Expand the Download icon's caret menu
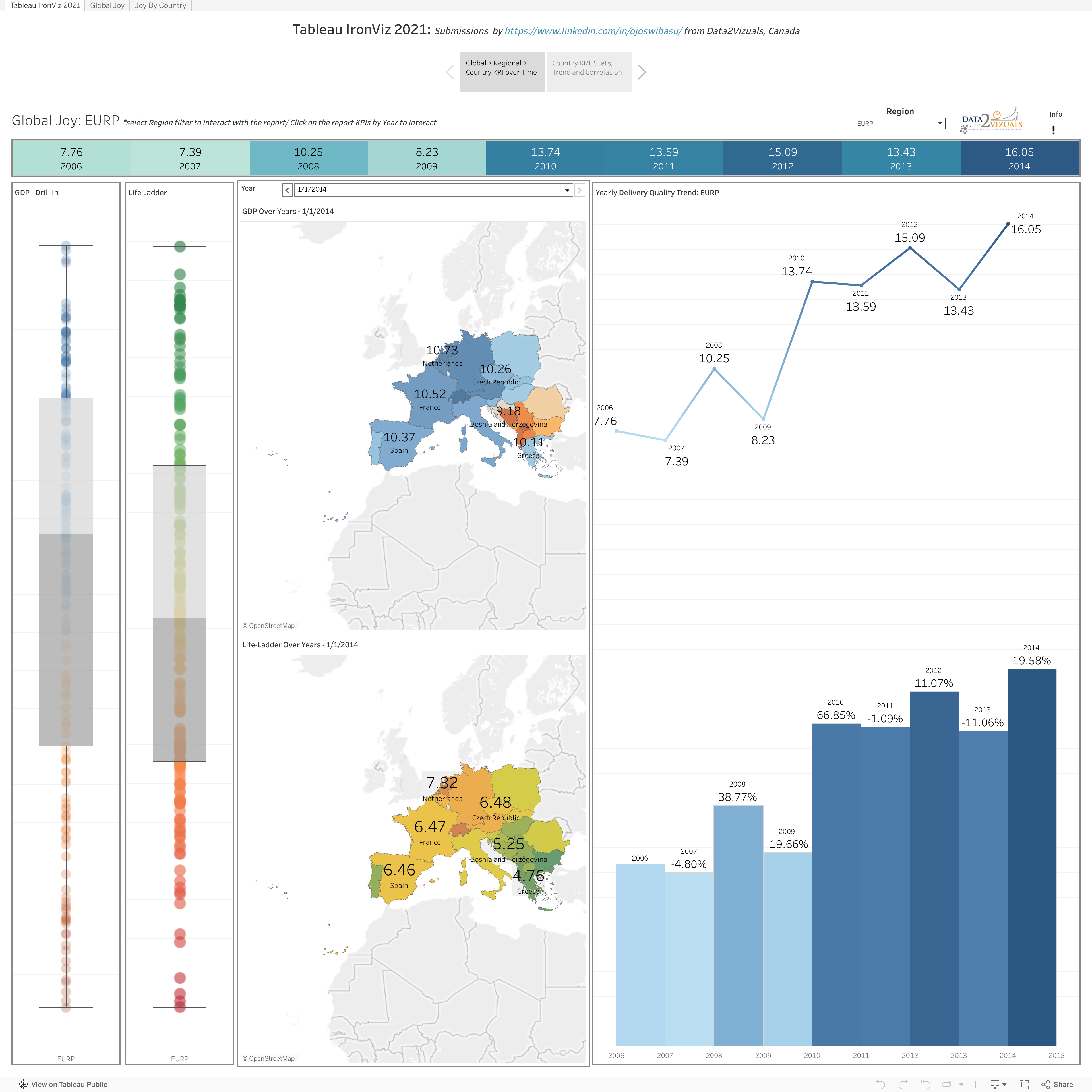The height and width of the screenshot is (1092, 1092). pos(1004,1084)
